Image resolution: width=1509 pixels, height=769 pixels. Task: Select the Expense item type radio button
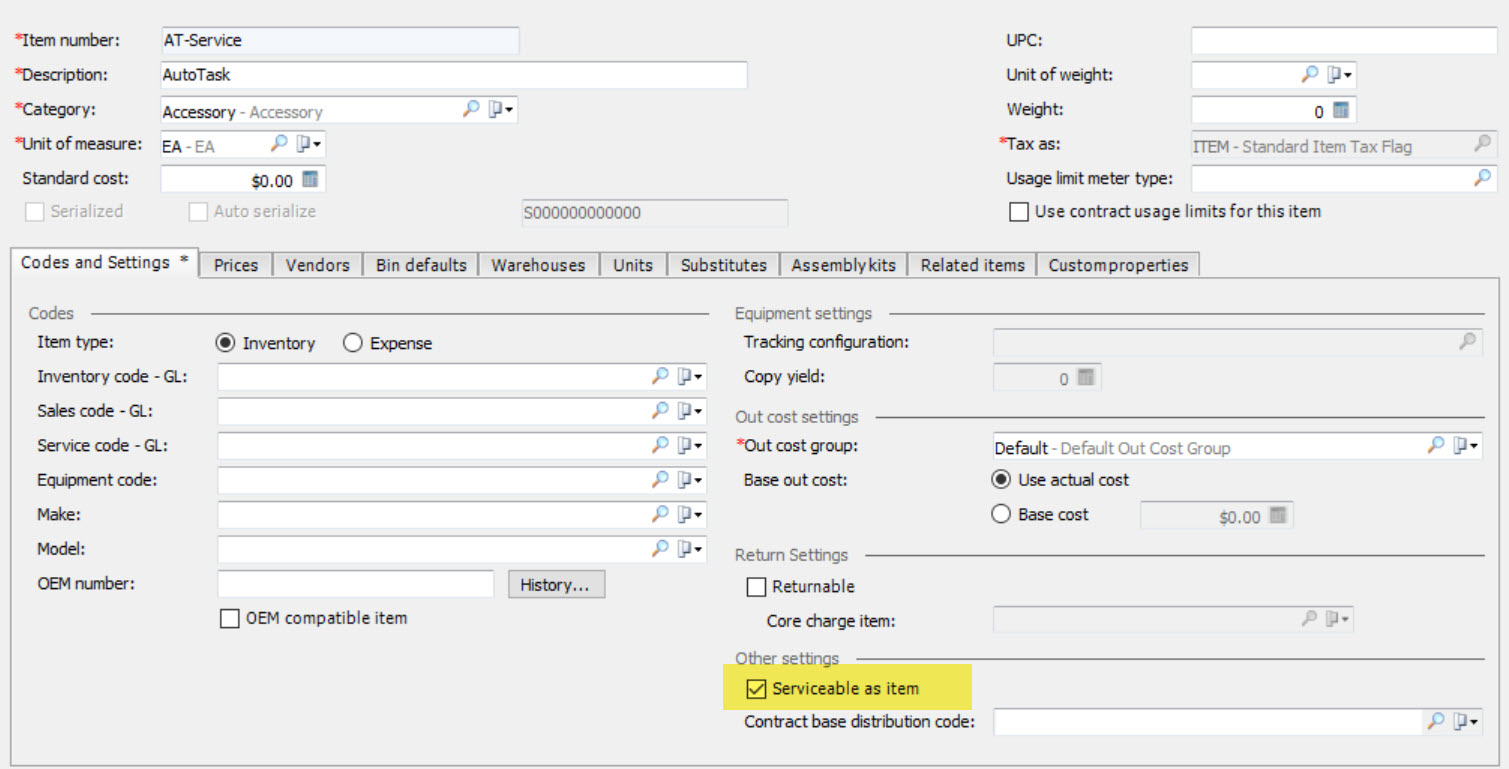pyautogui.click(x=352, y=343)
